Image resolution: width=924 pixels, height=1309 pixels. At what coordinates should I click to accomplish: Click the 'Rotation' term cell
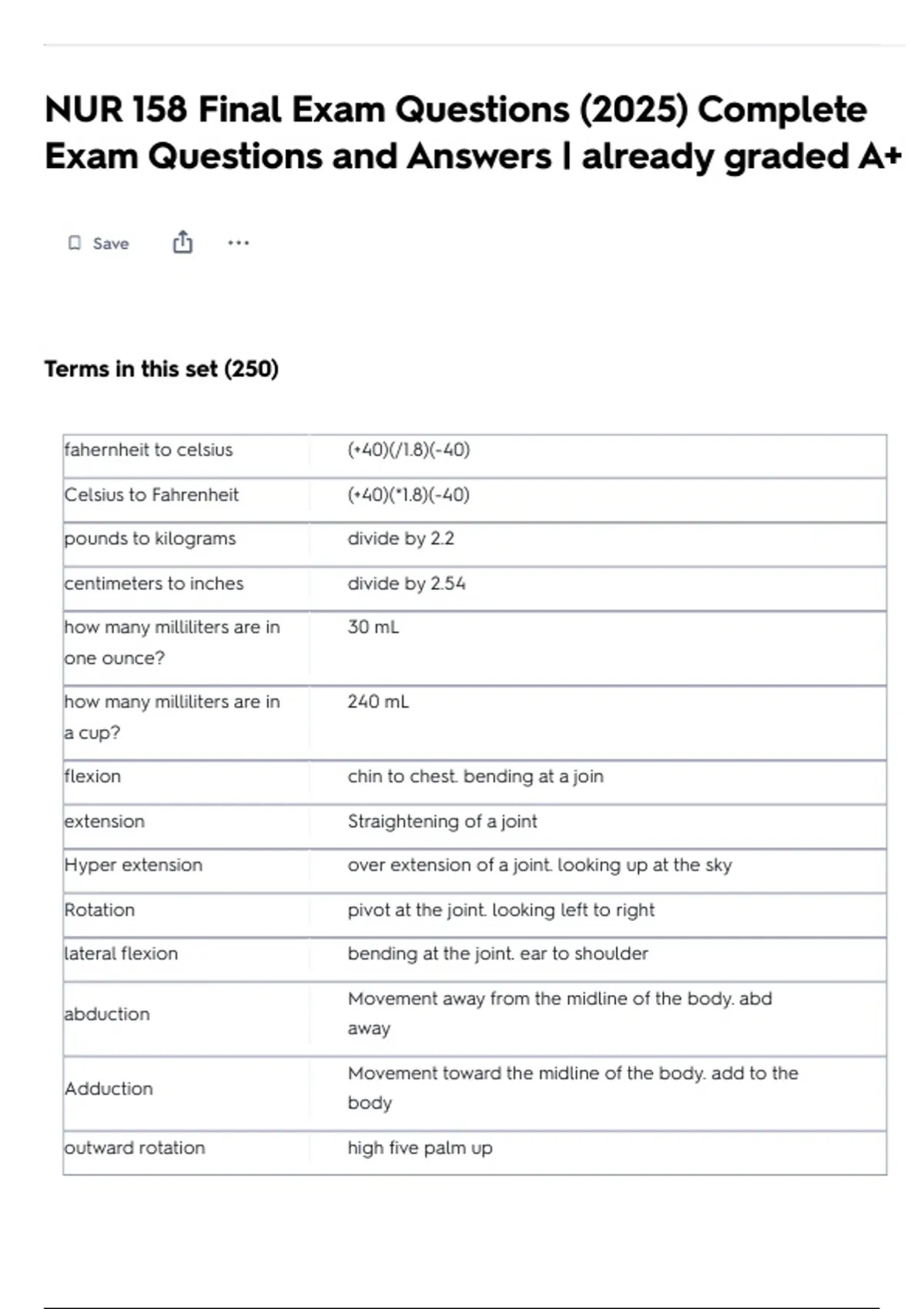[x=99, y=909]
